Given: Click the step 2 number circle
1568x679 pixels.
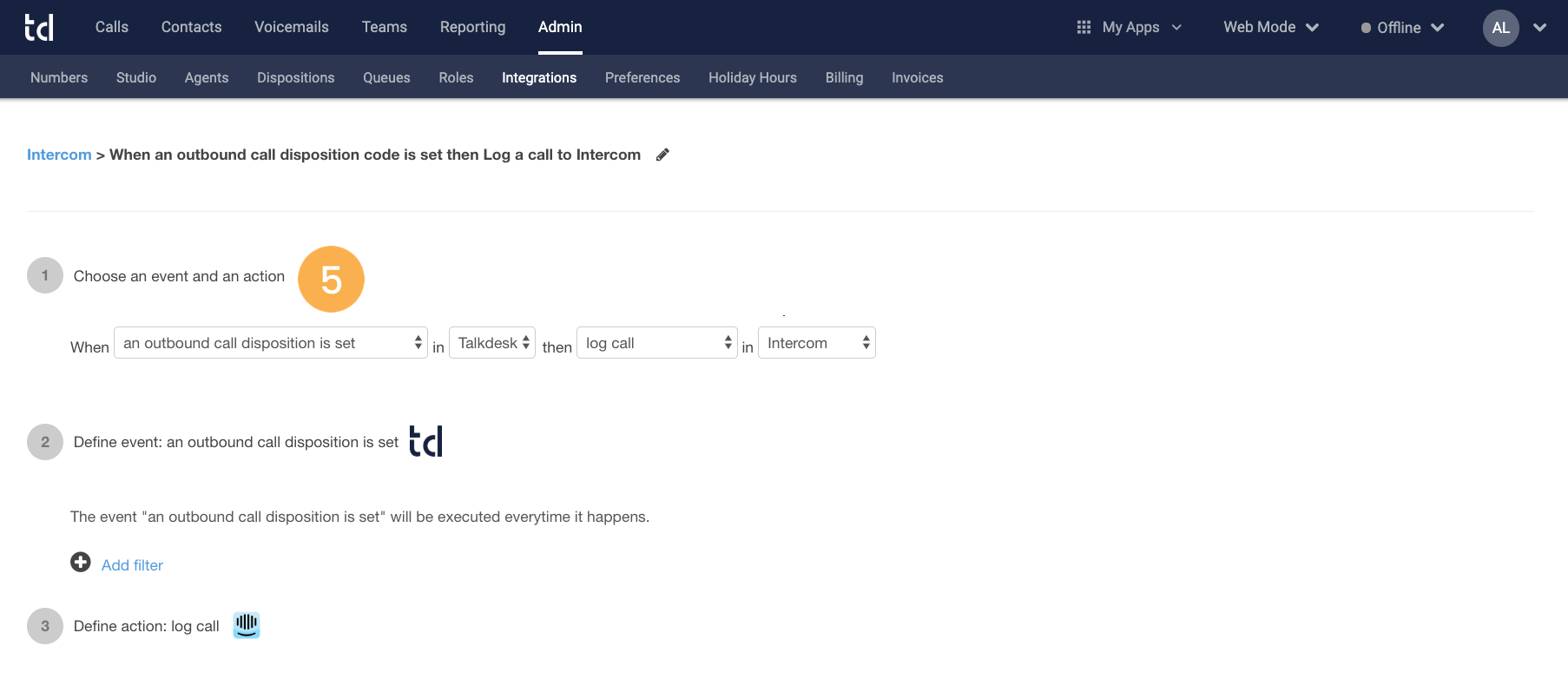Looking at the screenshot, I should 45,442.
